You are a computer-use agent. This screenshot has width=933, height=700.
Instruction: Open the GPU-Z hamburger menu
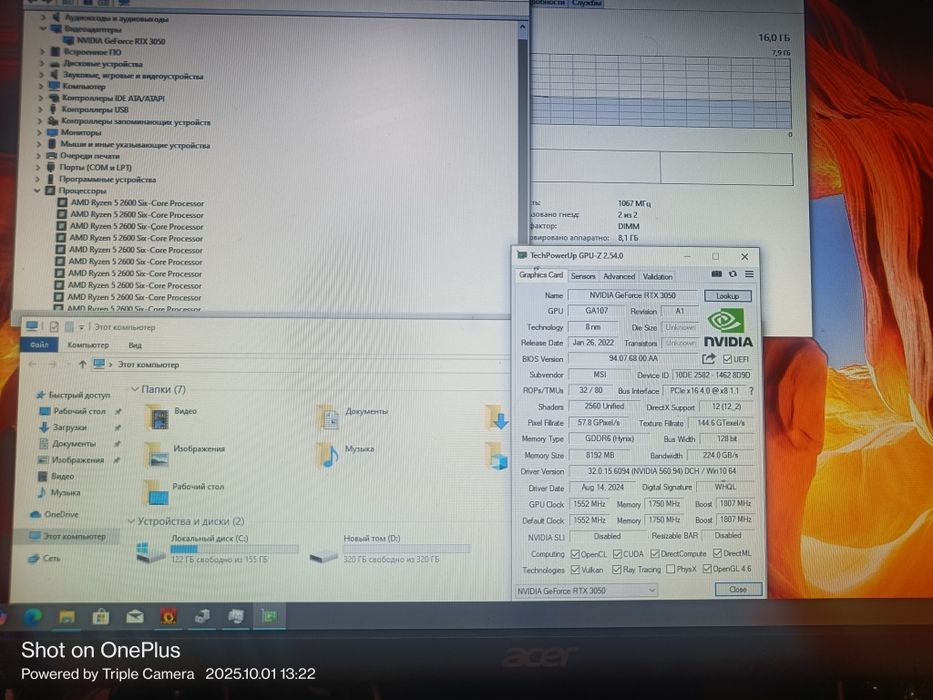click(x=749, y=274)
